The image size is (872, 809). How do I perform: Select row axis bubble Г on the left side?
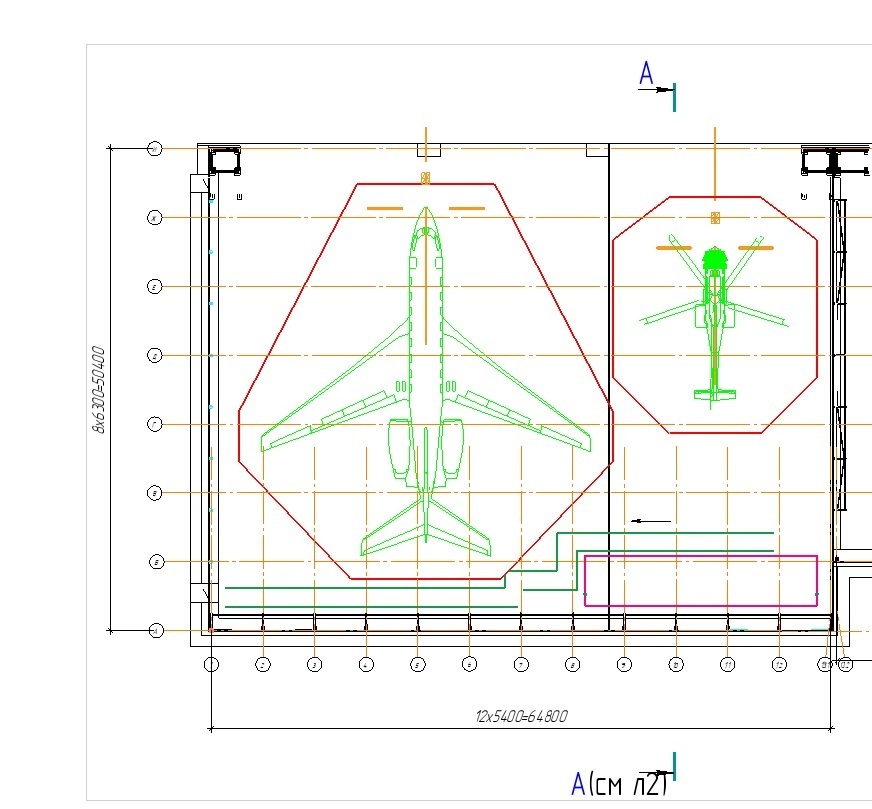pyautogui.click(x=155, y=424)
